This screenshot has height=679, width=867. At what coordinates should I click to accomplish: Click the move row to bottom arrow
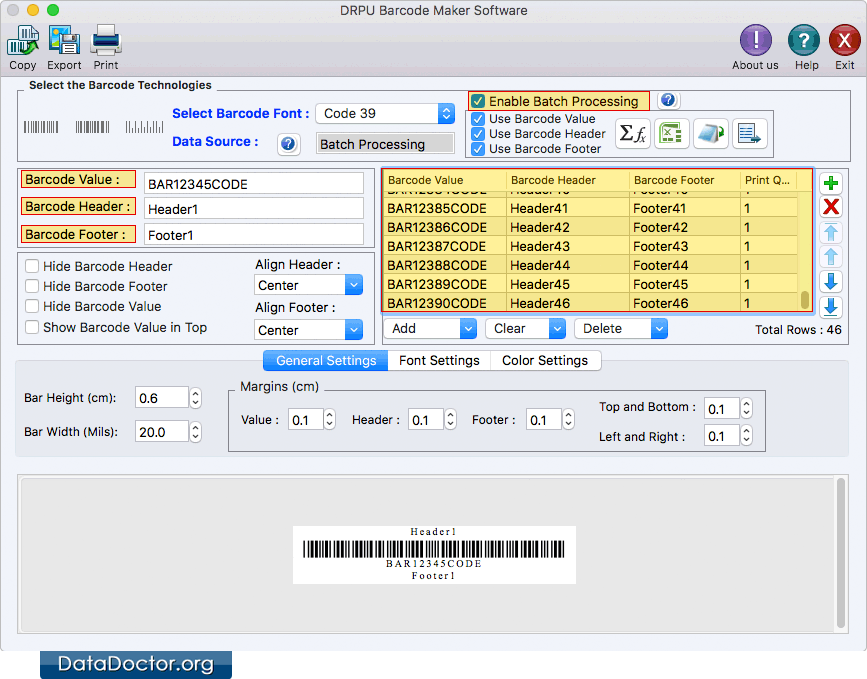tap(831, 307)
